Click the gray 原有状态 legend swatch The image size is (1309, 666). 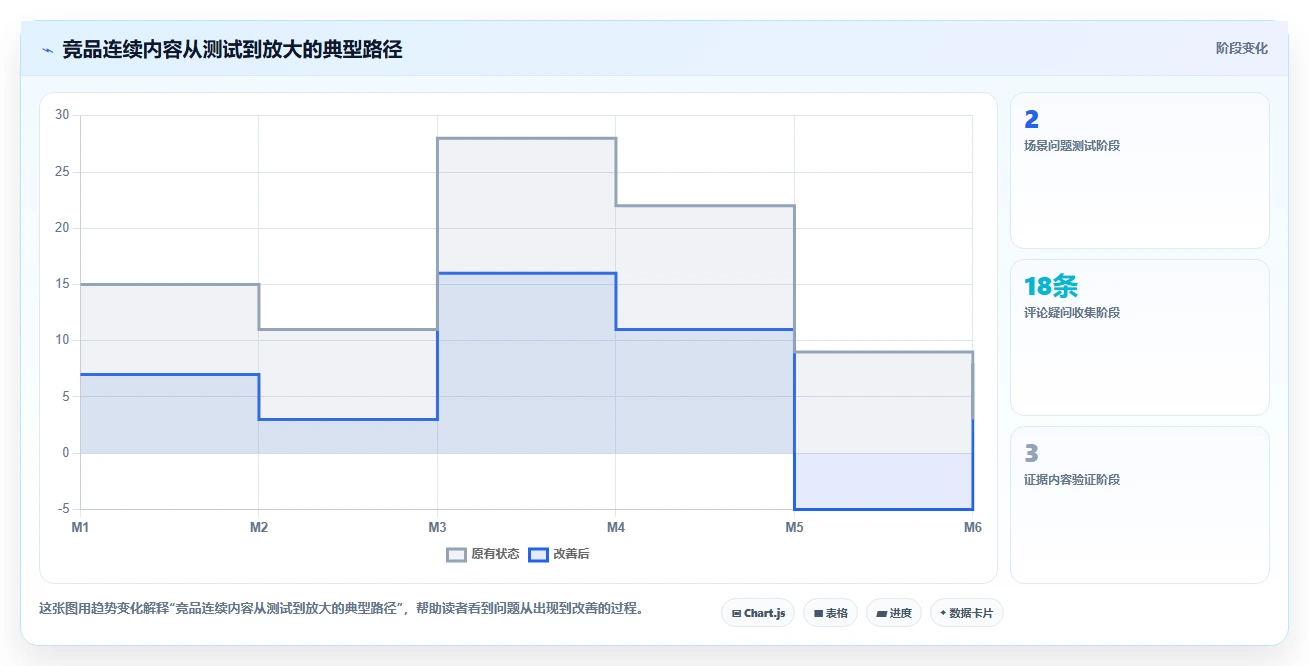click(x=457, y=555)
